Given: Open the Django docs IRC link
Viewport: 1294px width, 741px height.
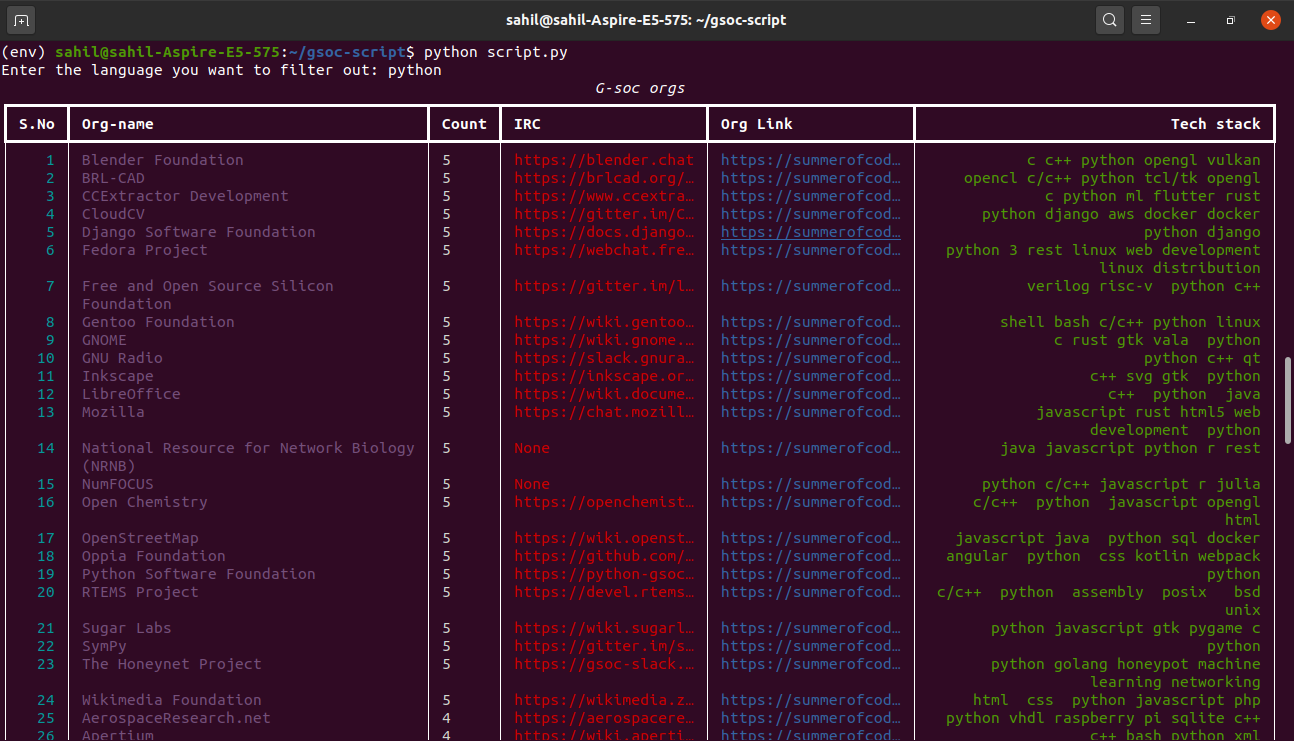Looking at the screenshot, I should [x=604, y=232].
